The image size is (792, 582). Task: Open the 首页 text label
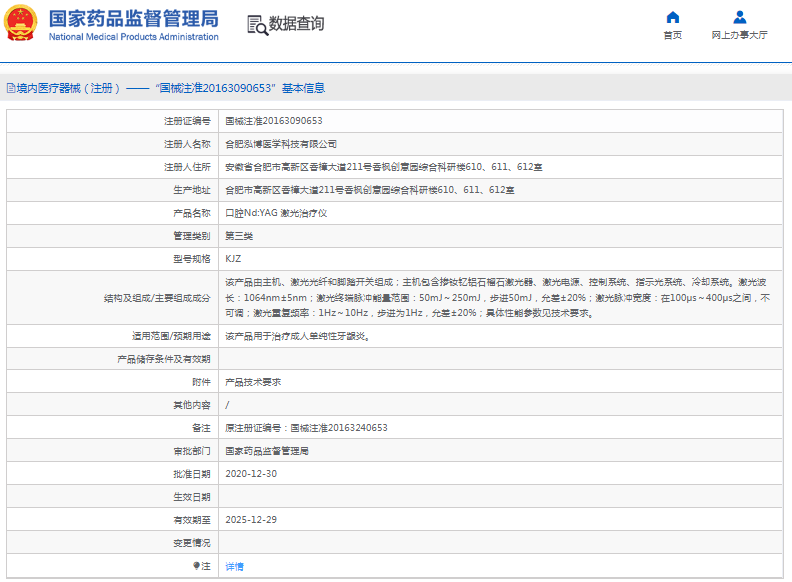672,35
